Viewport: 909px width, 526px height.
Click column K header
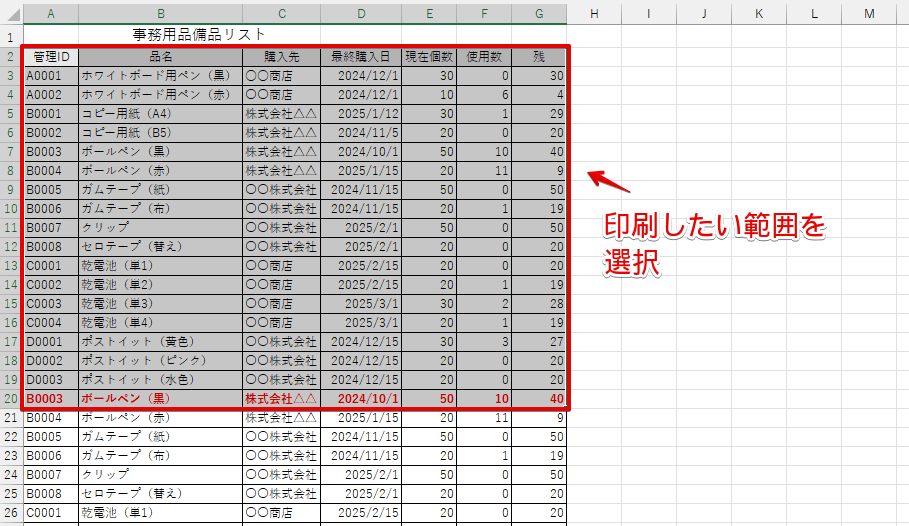(x=759, y=13)
